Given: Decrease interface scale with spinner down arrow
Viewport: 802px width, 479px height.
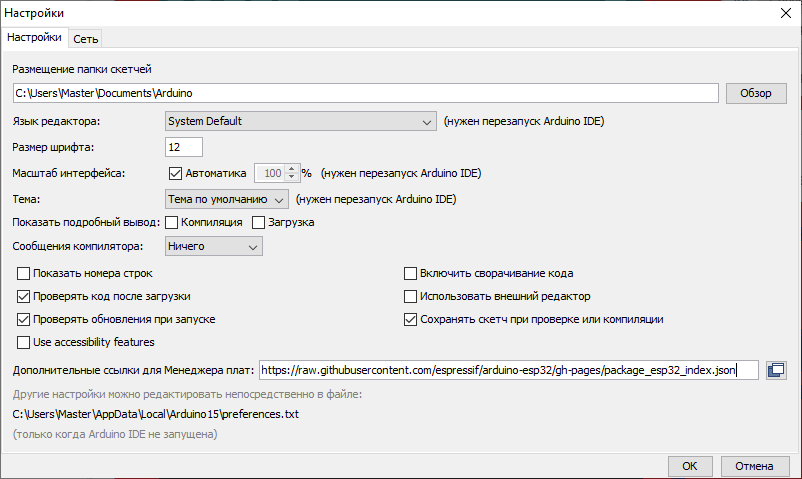Looking at the screenshot, I should pos(292,178).
